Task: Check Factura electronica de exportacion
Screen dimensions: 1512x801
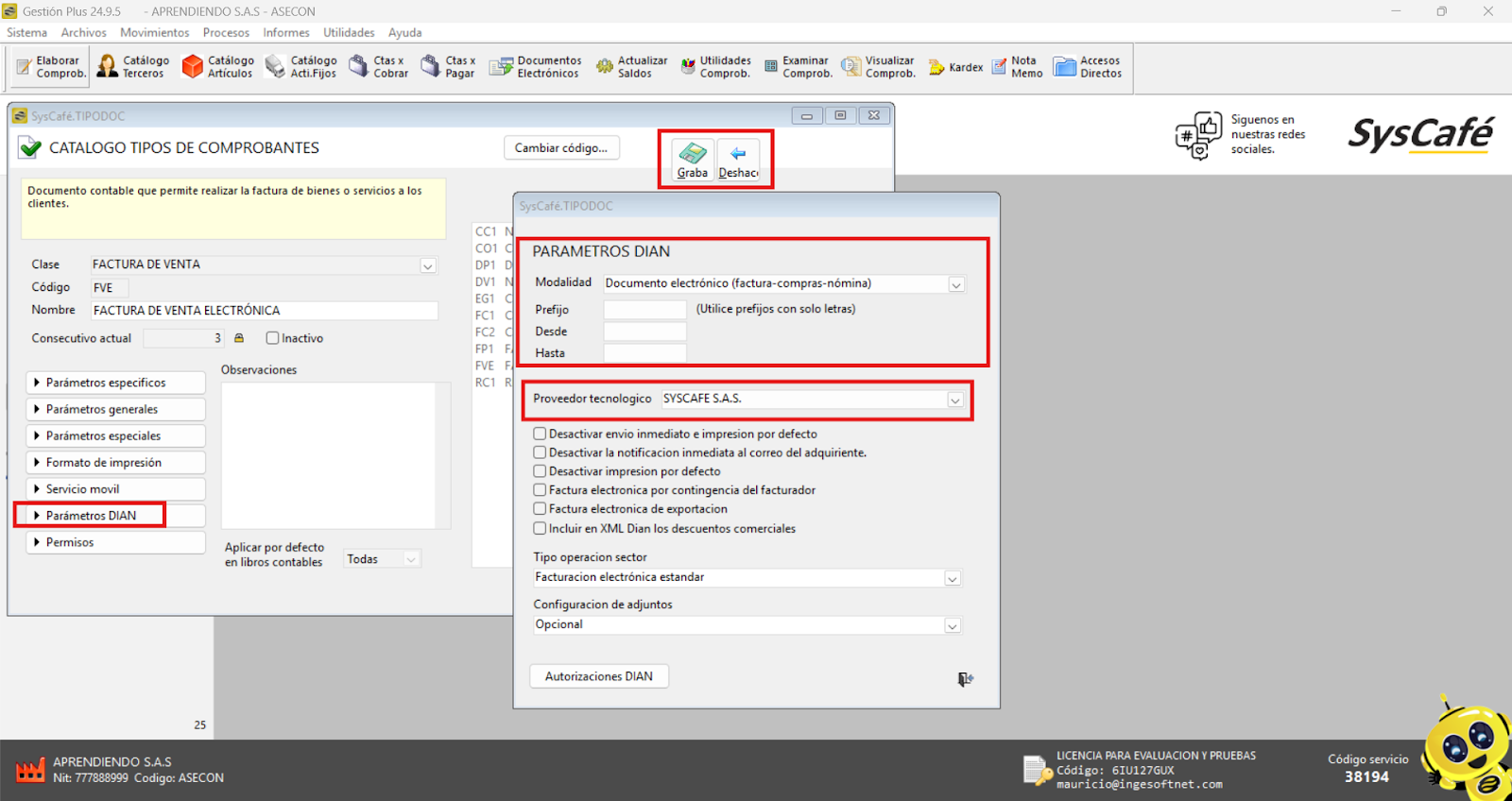Action: (540, 509)
